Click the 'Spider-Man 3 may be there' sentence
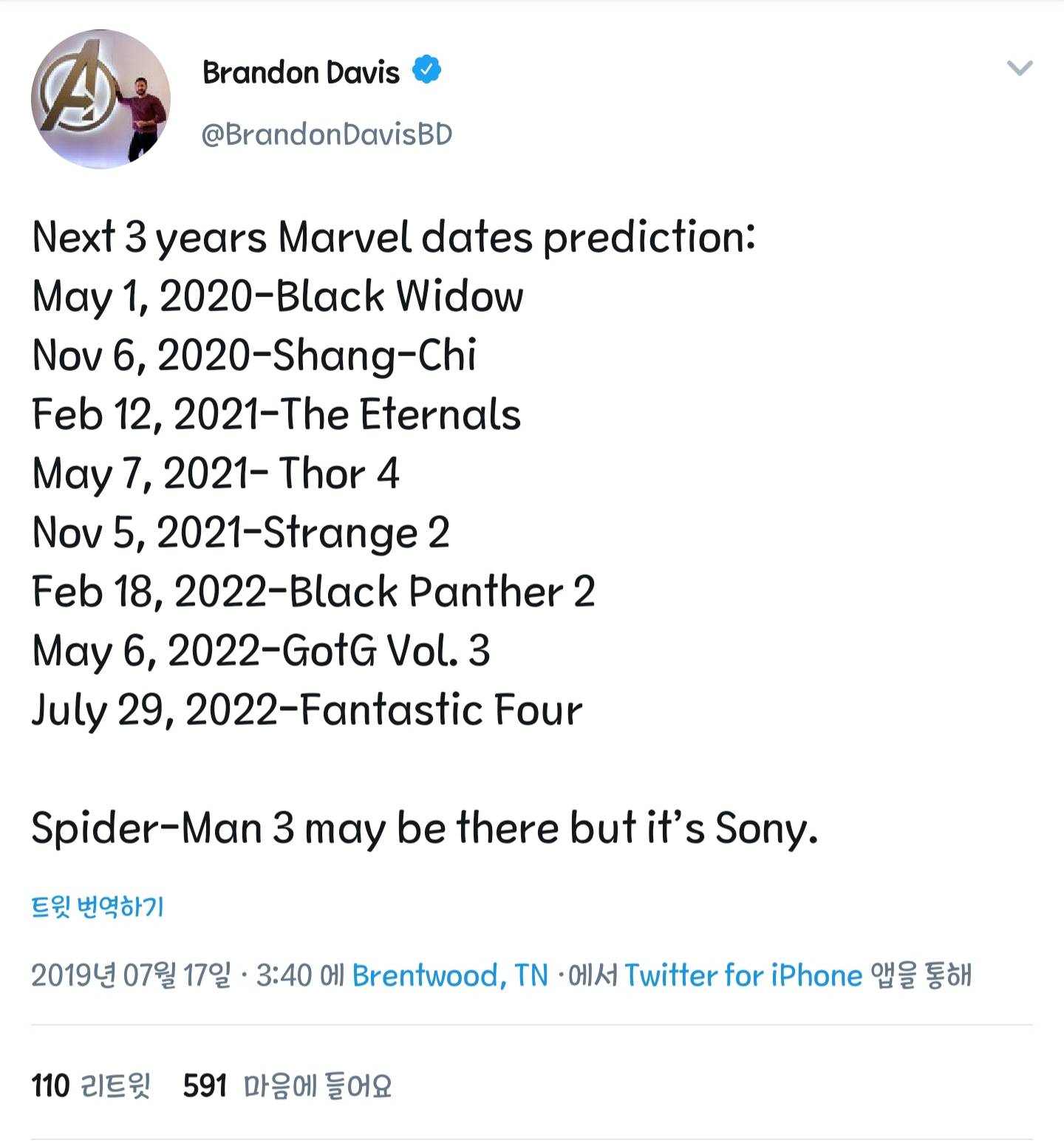 pos(425,828)
